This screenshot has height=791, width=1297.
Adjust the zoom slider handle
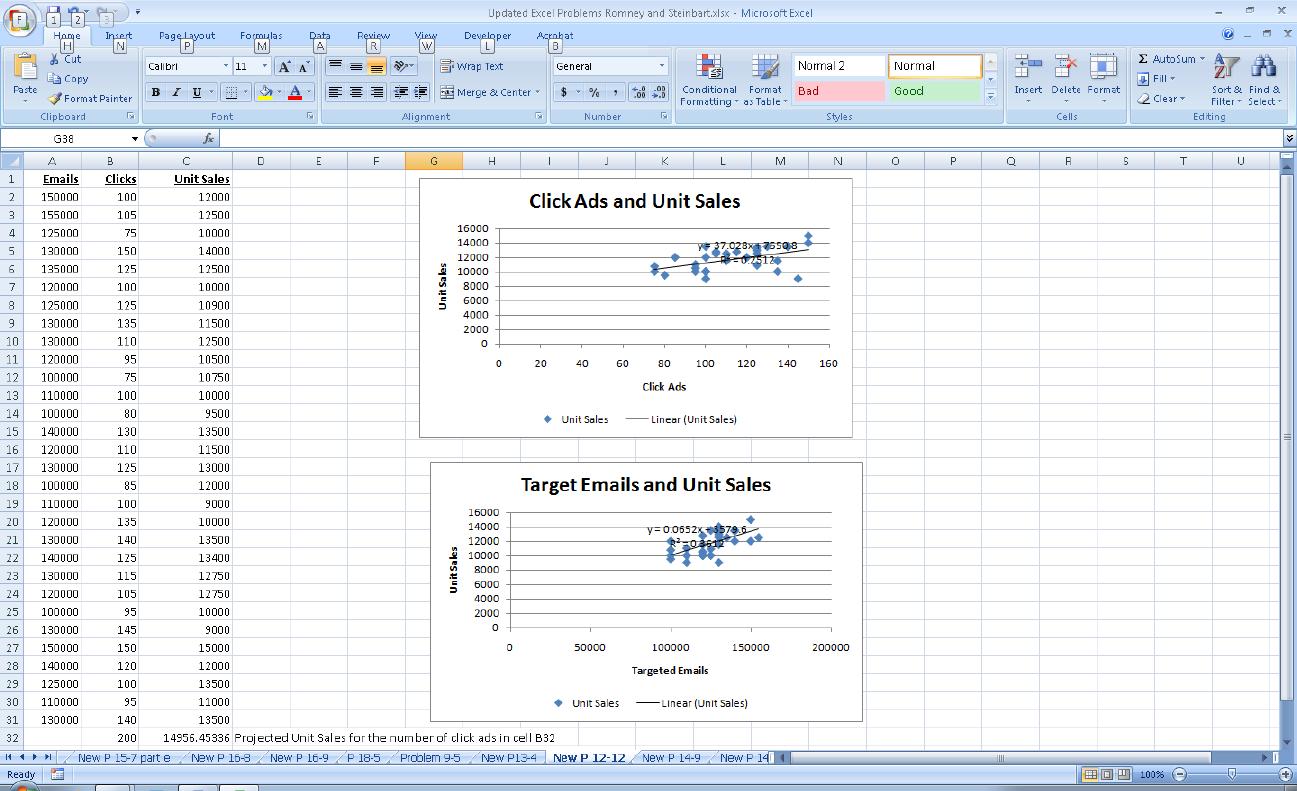point(1232,775)
